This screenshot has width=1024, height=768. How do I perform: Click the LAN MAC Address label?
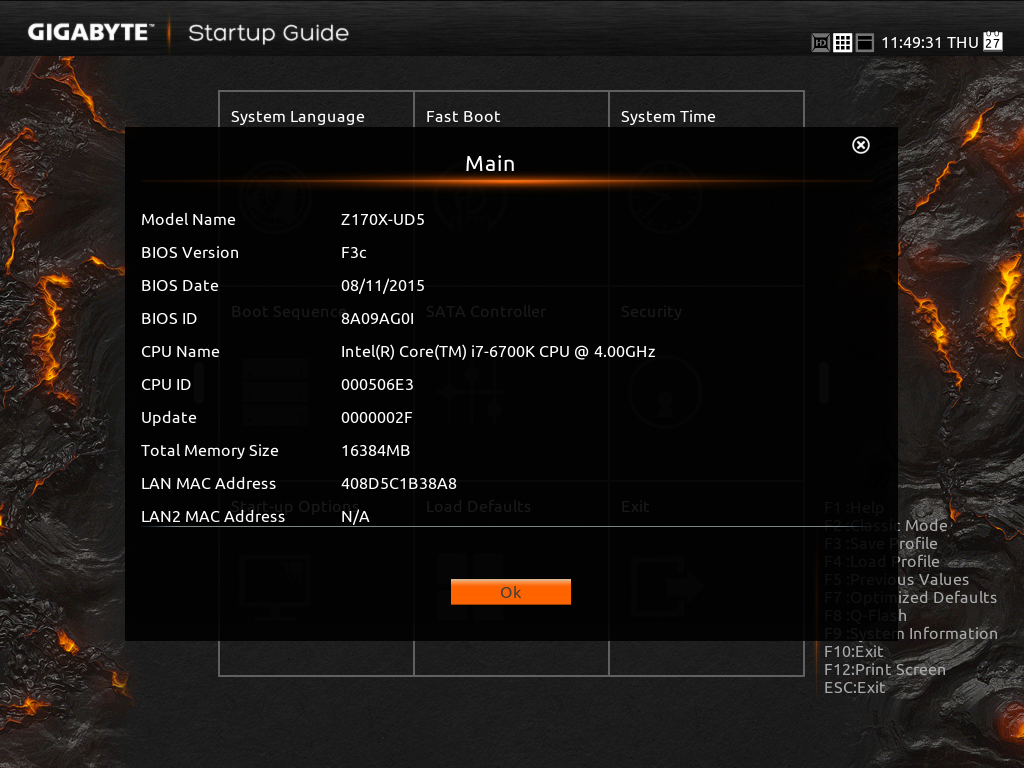click(x=208, y=483)
